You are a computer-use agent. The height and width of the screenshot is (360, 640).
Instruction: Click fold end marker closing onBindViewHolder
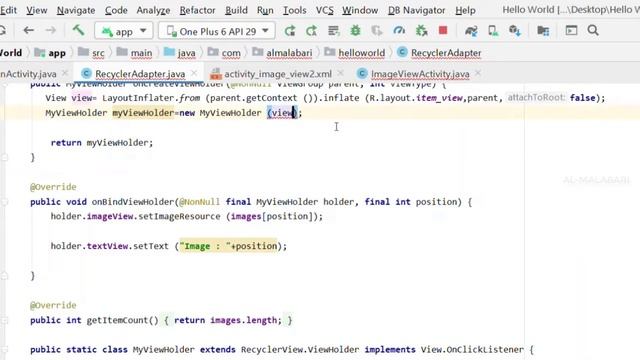tap(4, 276)
